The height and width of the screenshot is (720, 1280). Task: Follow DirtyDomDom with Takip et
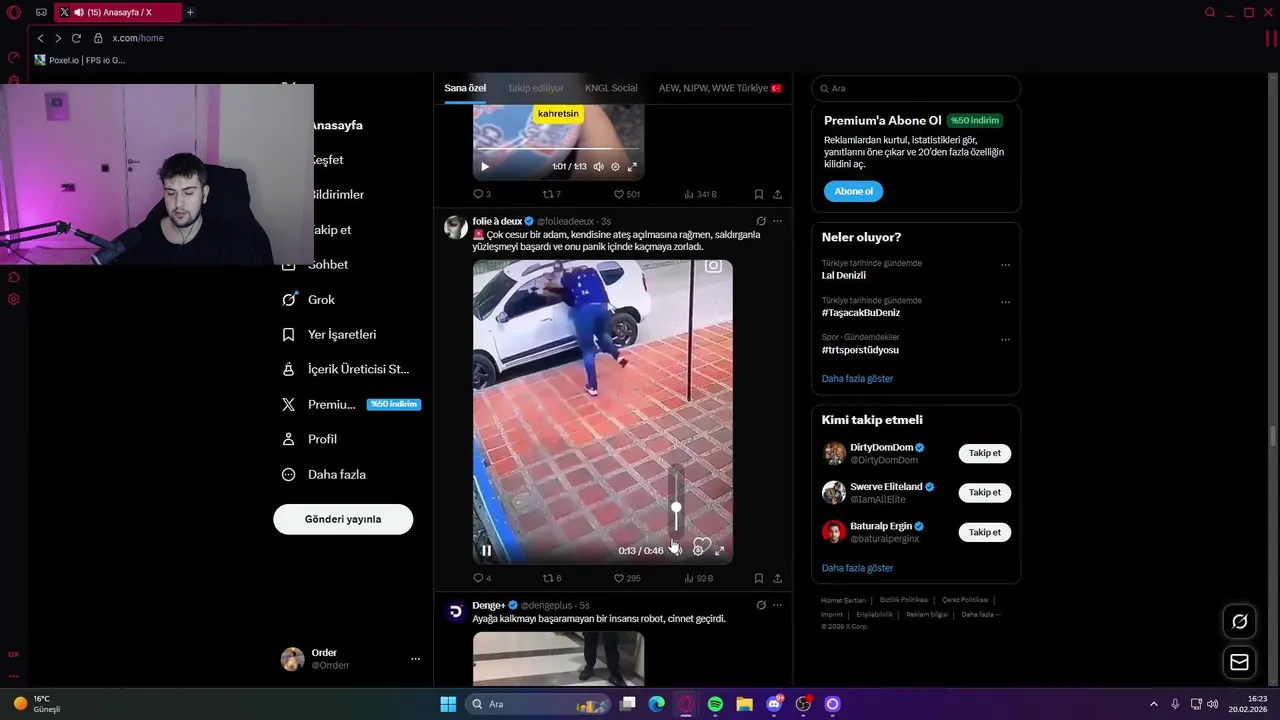click(984, 453)
